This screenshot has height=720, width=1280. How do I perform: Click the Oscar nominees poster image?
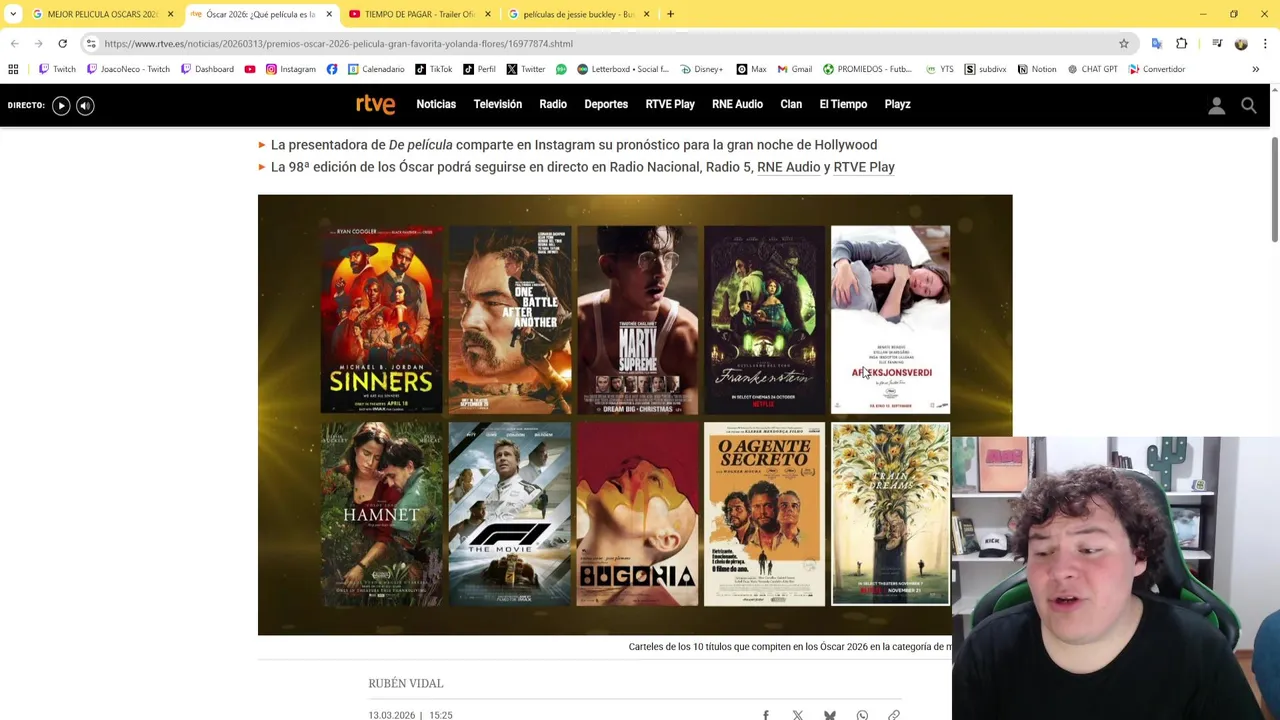pos(635,415)
